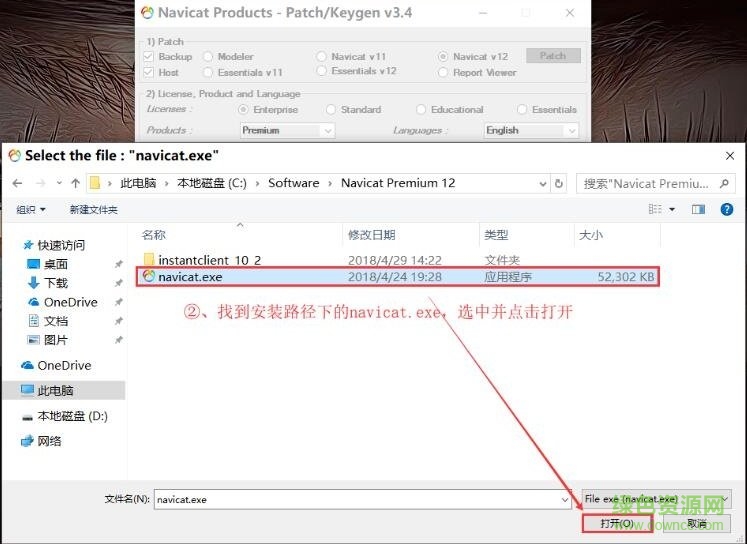
Task: Click the up one level arrow
Action: coord(75,183)
